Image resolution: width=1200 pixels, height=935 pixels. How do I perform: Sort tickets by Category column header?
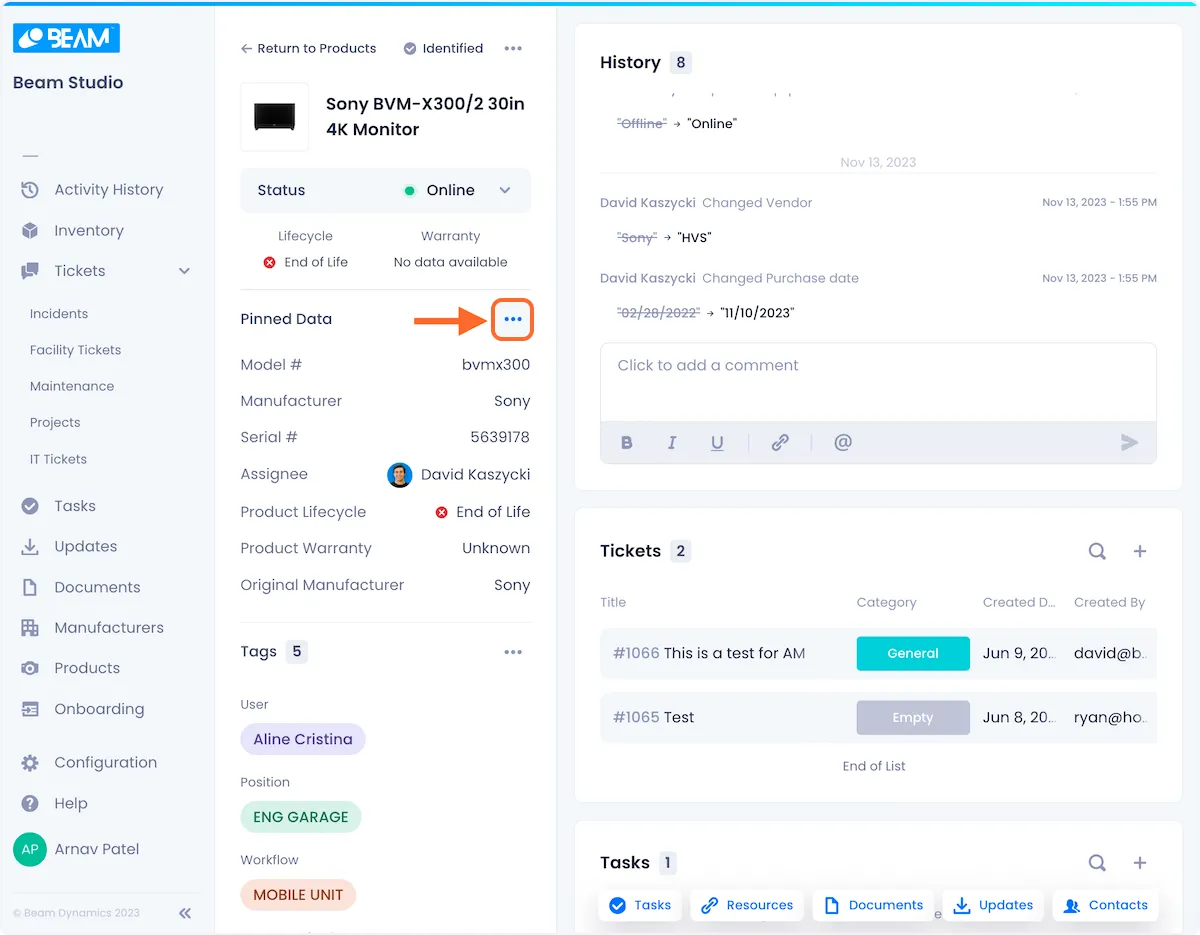[886, 602]
